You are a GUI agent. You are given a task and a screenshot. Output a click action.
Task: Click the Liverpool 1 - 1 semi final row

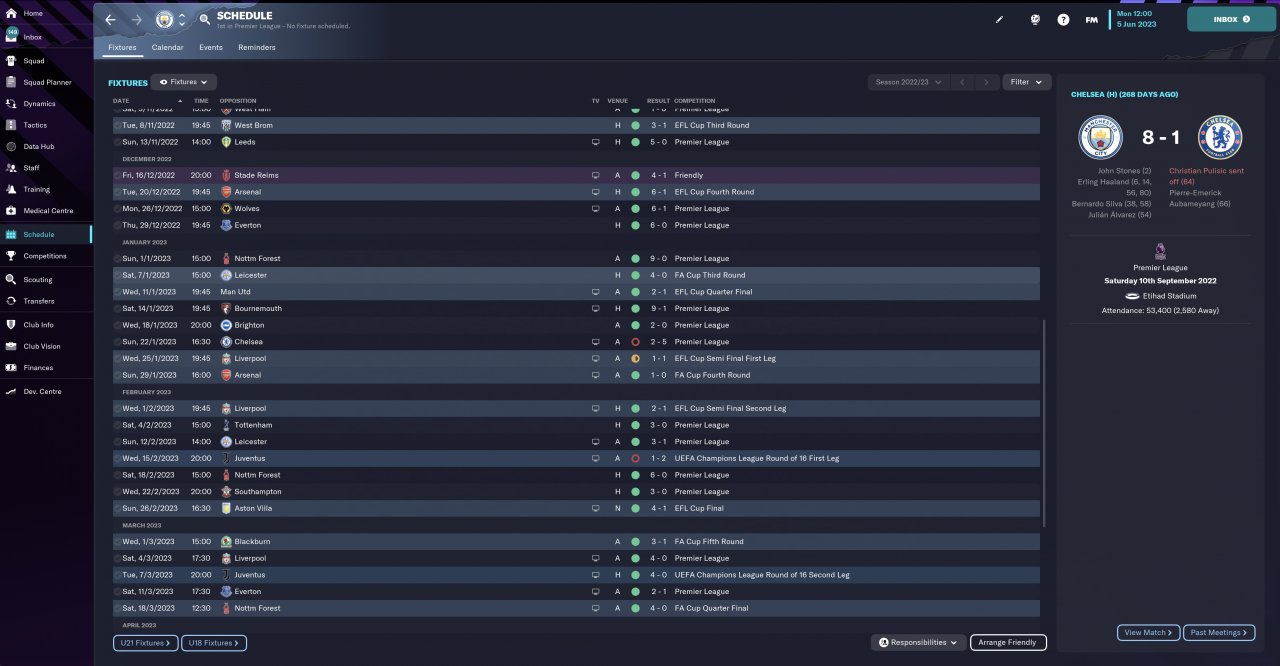(x=576, y=358)
